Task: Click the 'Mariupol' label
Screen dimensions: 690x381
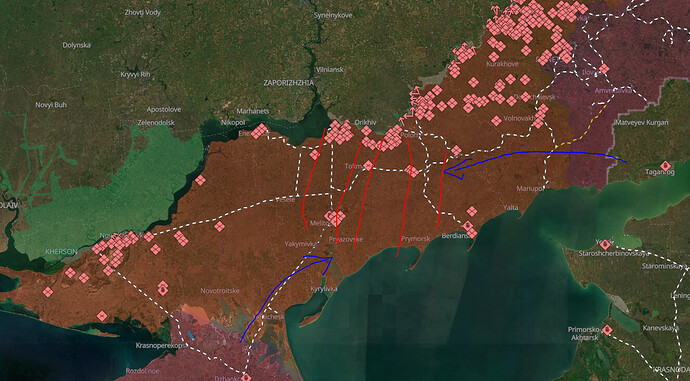Action: (530, 188)
